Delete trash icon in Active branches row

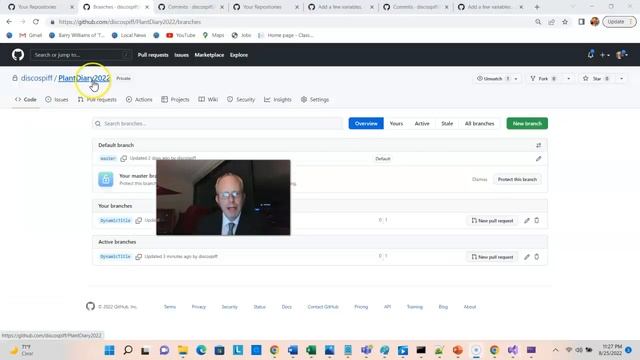[x=537, y=257]
